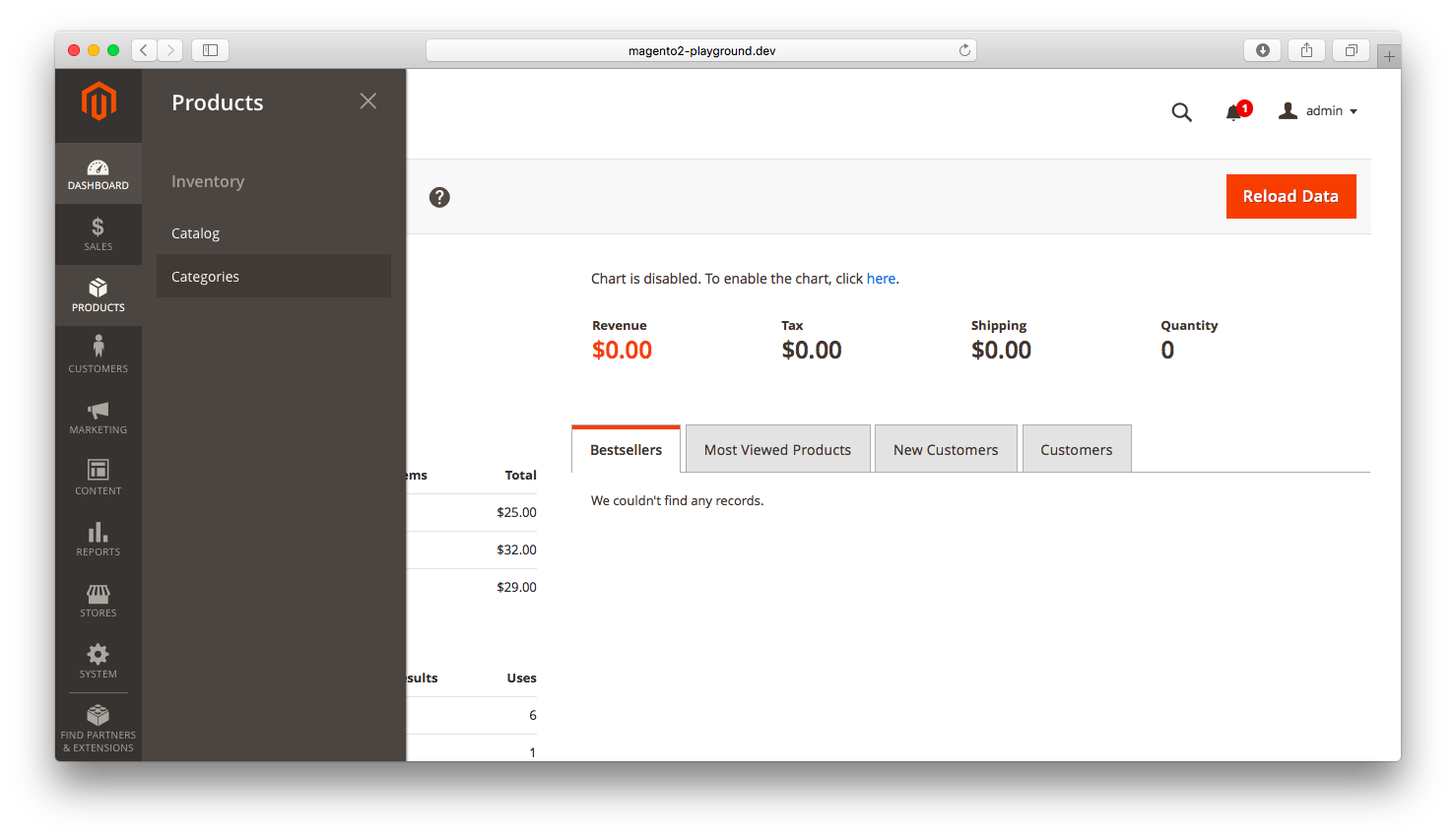Screen dimensions: 1456x840
Task: Click the here link to enable charts
Action: 881,279
